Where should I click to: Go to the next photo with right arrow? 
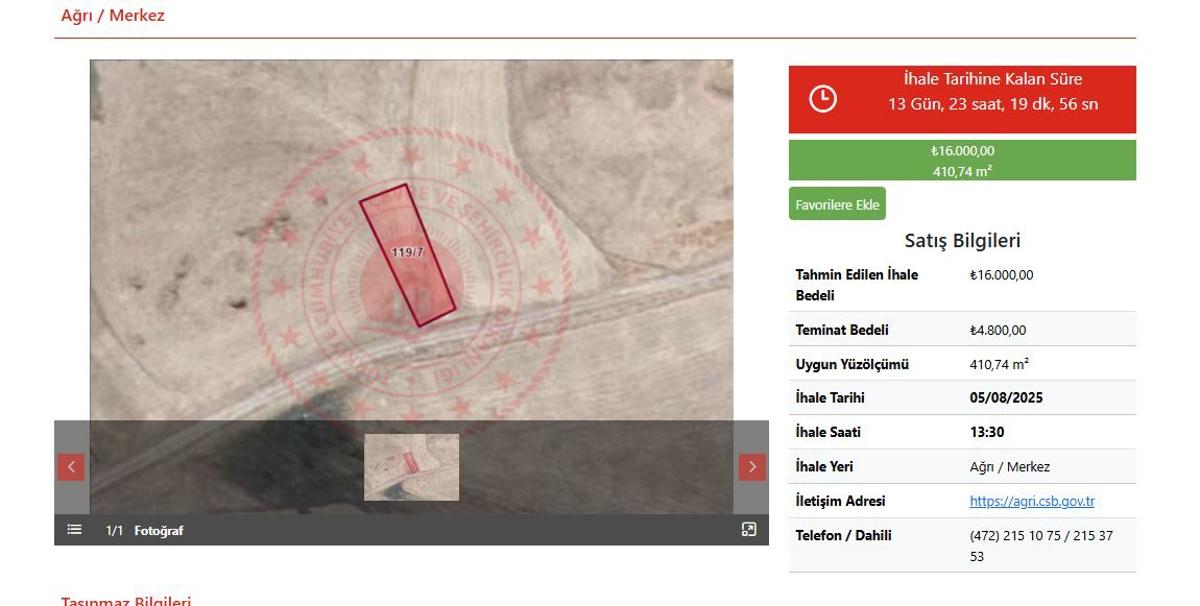click(x=752, y=467)
